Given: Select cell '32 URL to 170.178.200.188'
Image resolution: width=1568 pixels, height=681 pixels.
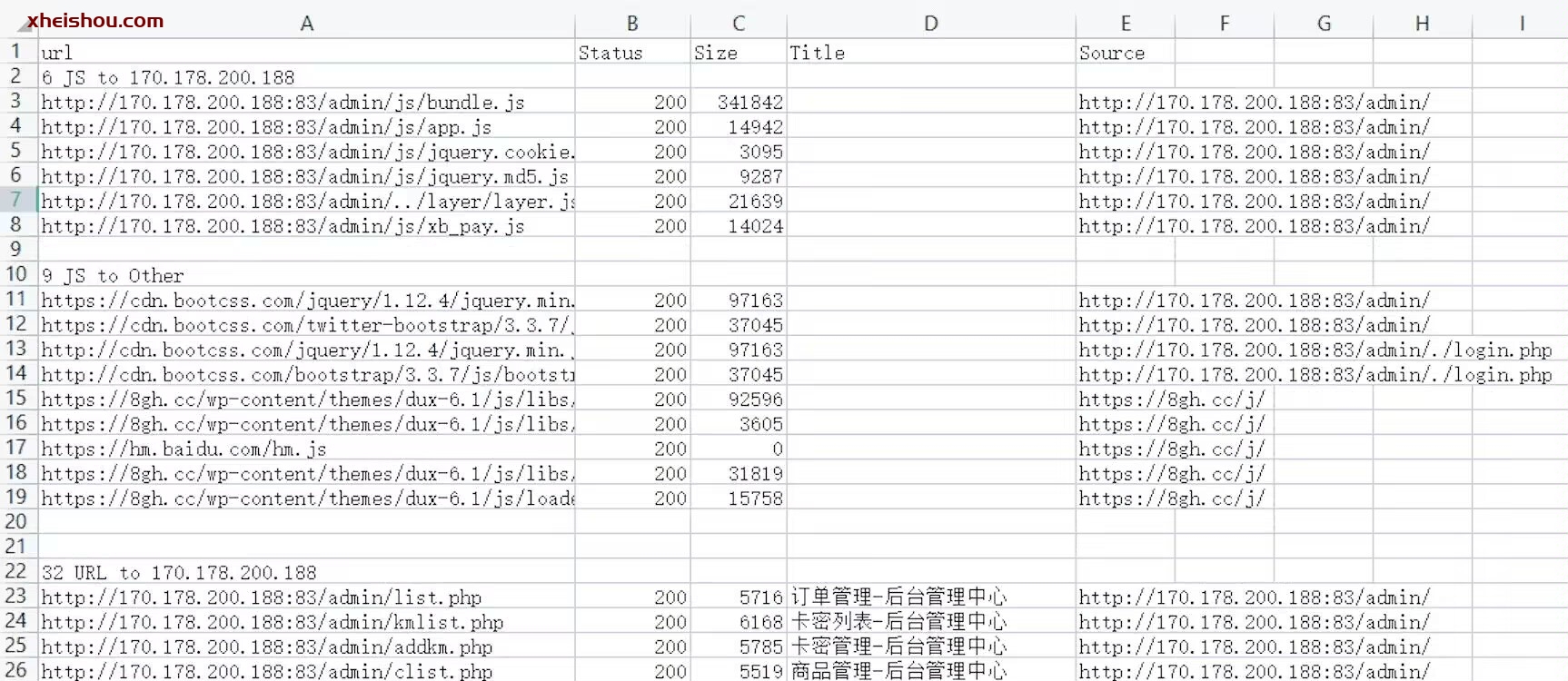Looking at the screenshot, I should tap(306, 572).
